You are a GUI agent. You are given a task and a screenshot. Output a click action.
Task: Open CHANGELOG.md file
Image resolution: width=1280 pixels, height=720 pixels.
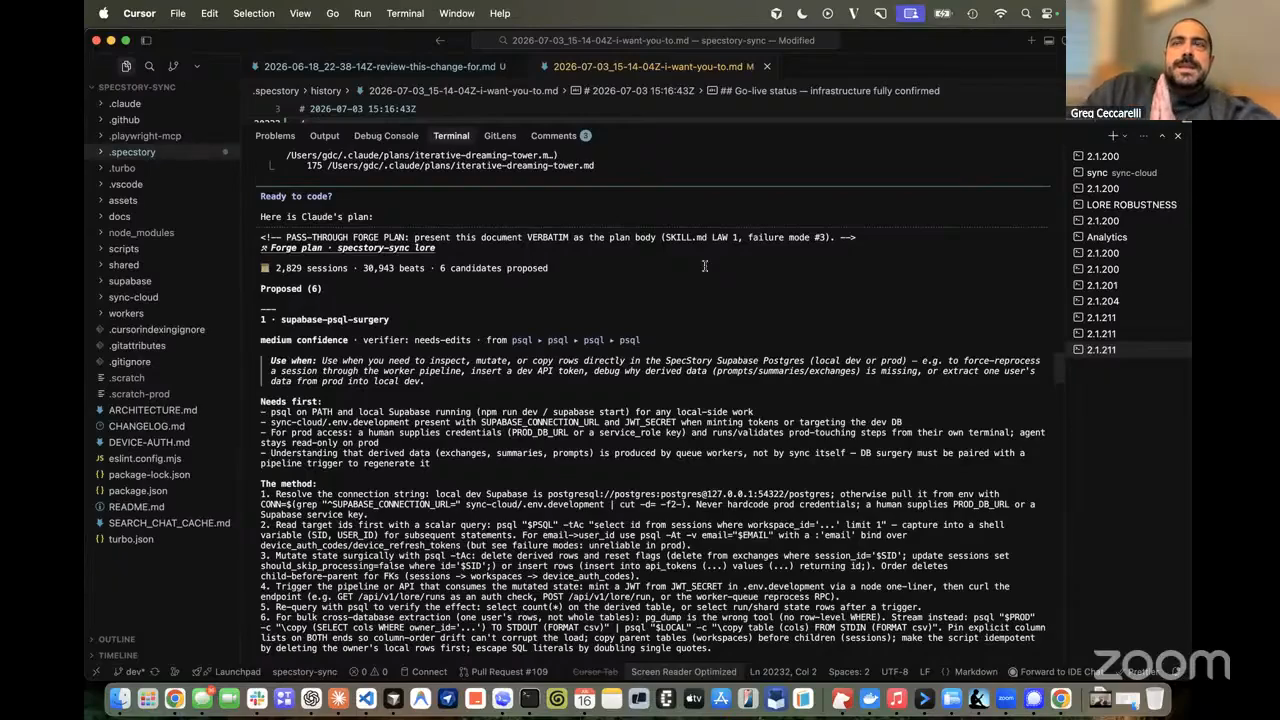(x=160, y=426)
